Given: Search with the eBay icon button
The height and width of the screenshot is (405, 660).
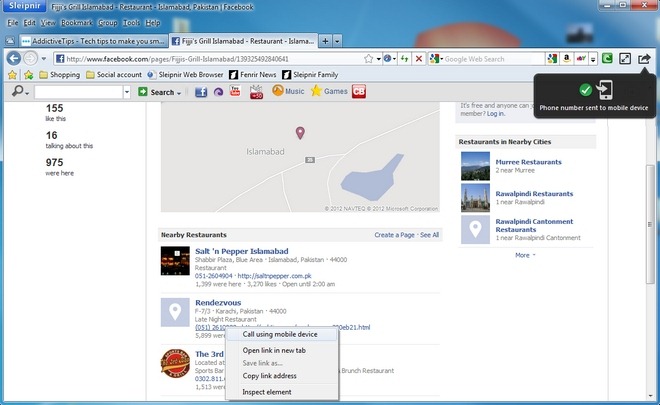Looking at the screenshot, I should pos(581,59).
